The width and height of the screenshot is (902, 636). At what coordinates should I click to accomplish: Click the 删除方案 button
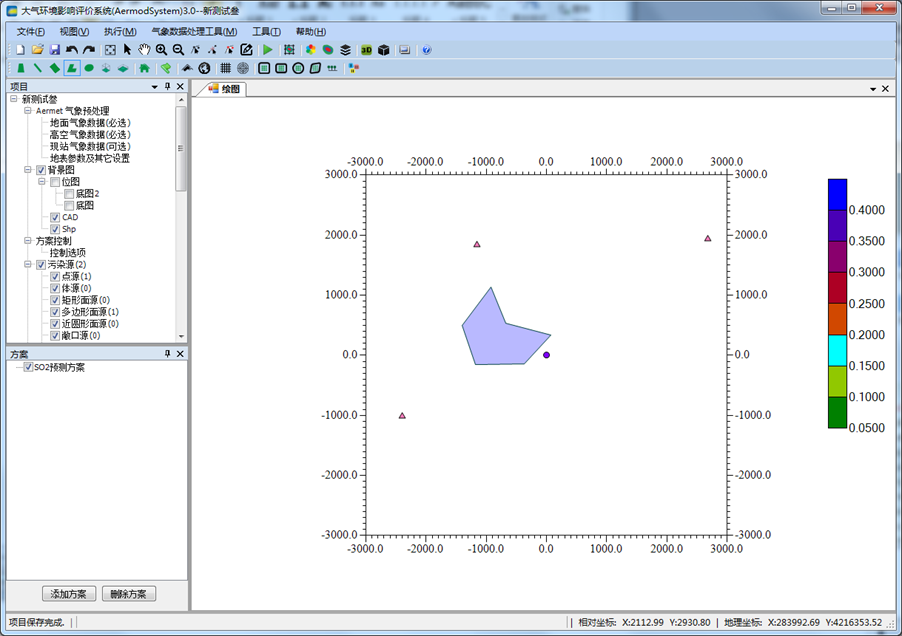[129, 594]
